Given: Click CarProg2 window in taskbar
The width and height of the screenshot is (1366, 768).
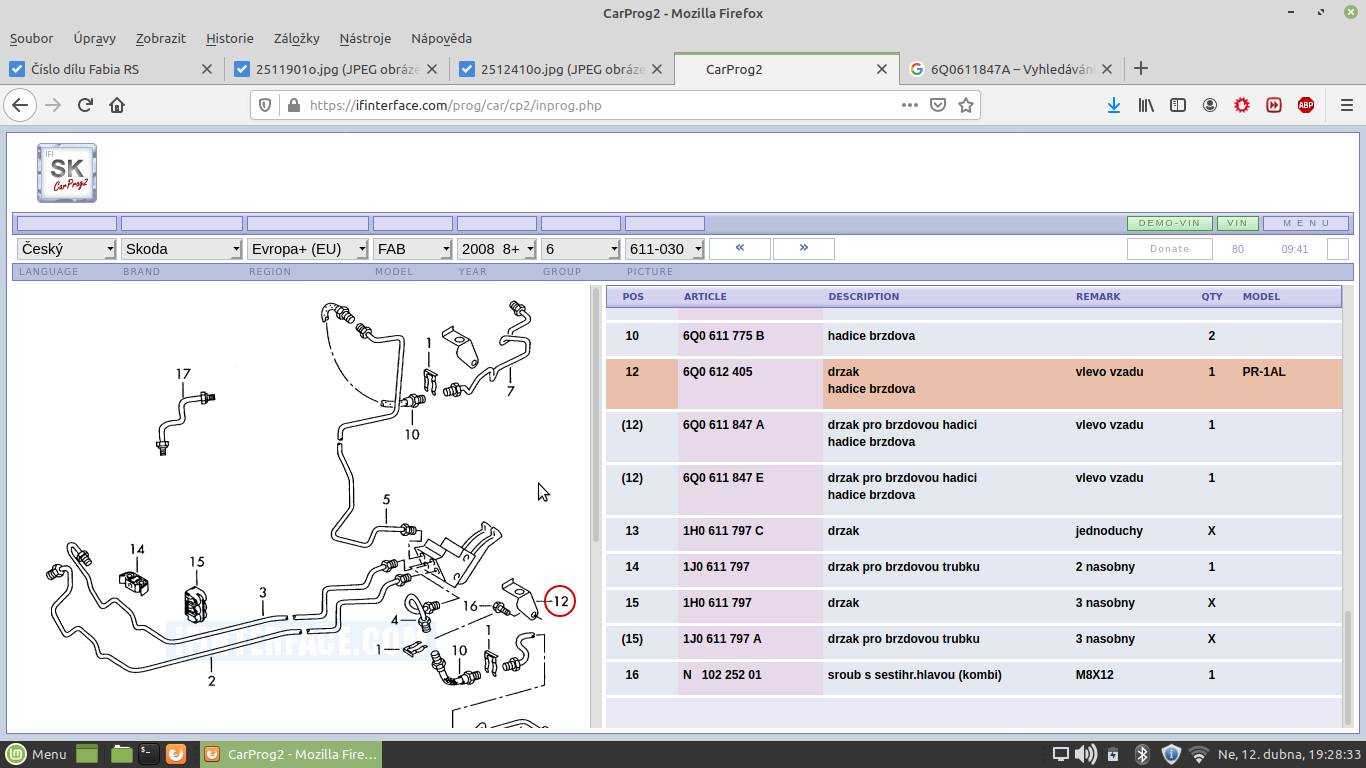Looking at the screenshot, I should (291, 754).
